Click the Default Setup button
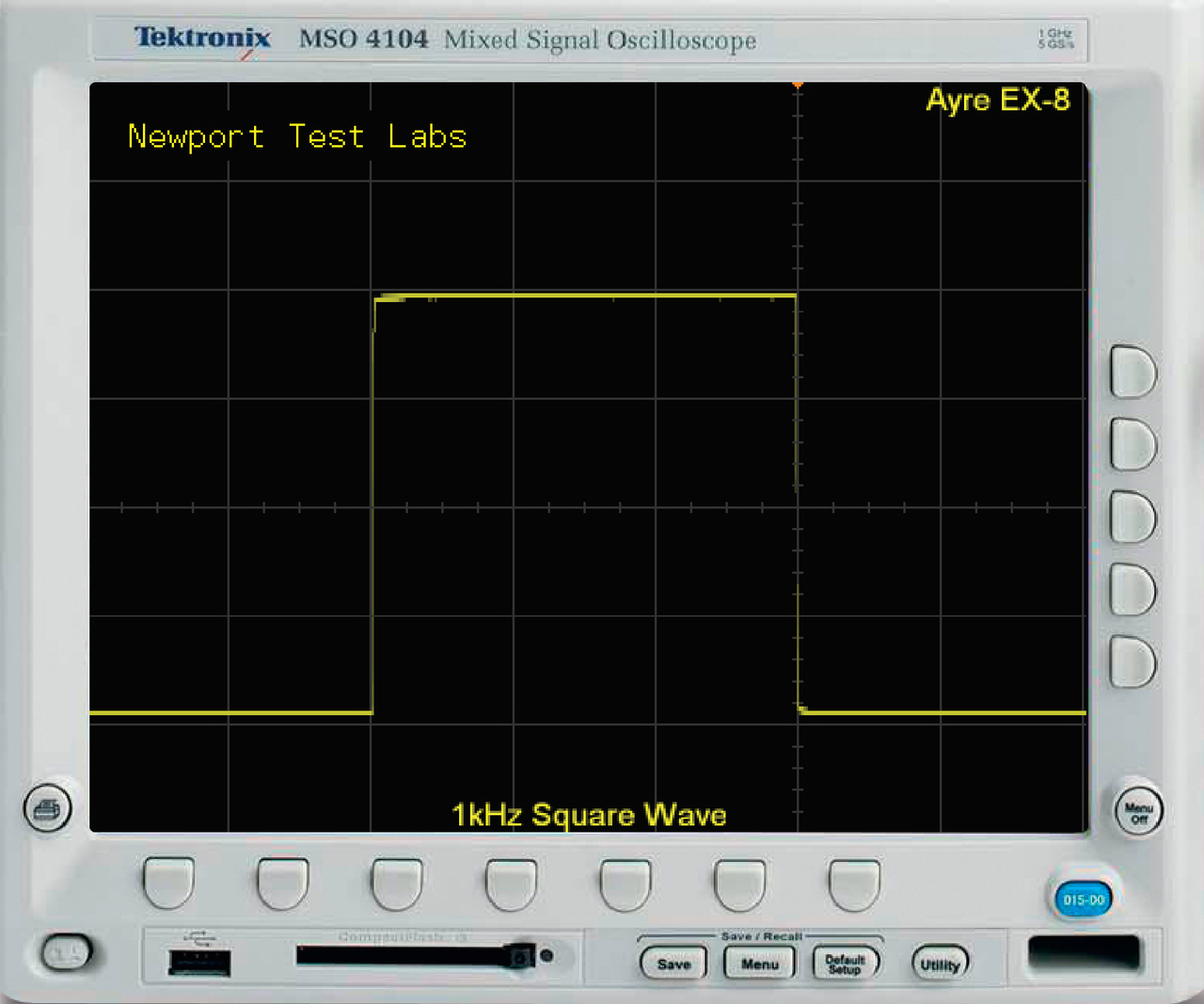 pyautogui.click(x=845, y=964)
